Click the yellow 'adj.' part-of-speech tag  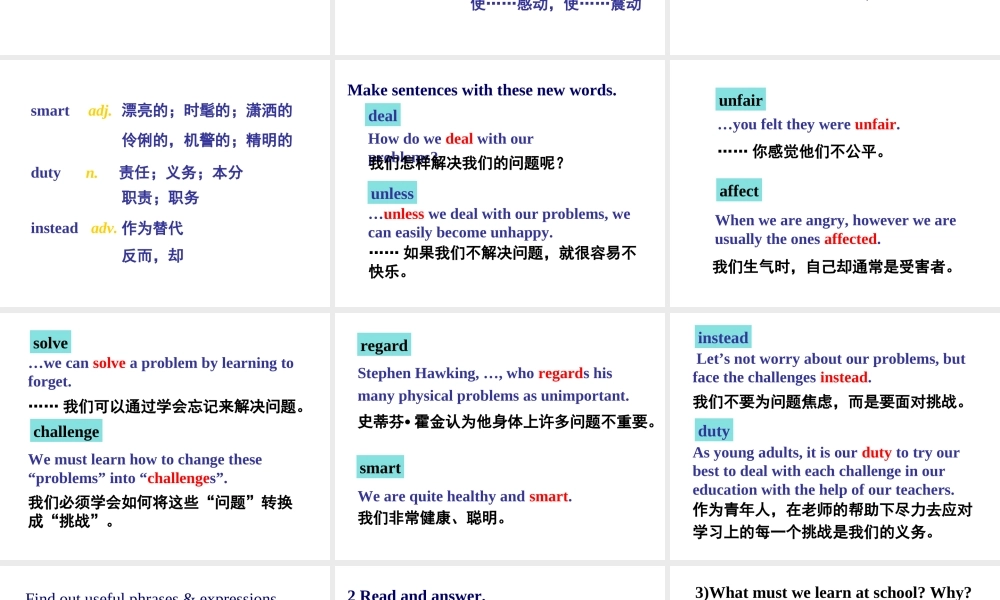pyautogui.click(x=100, y=111)
